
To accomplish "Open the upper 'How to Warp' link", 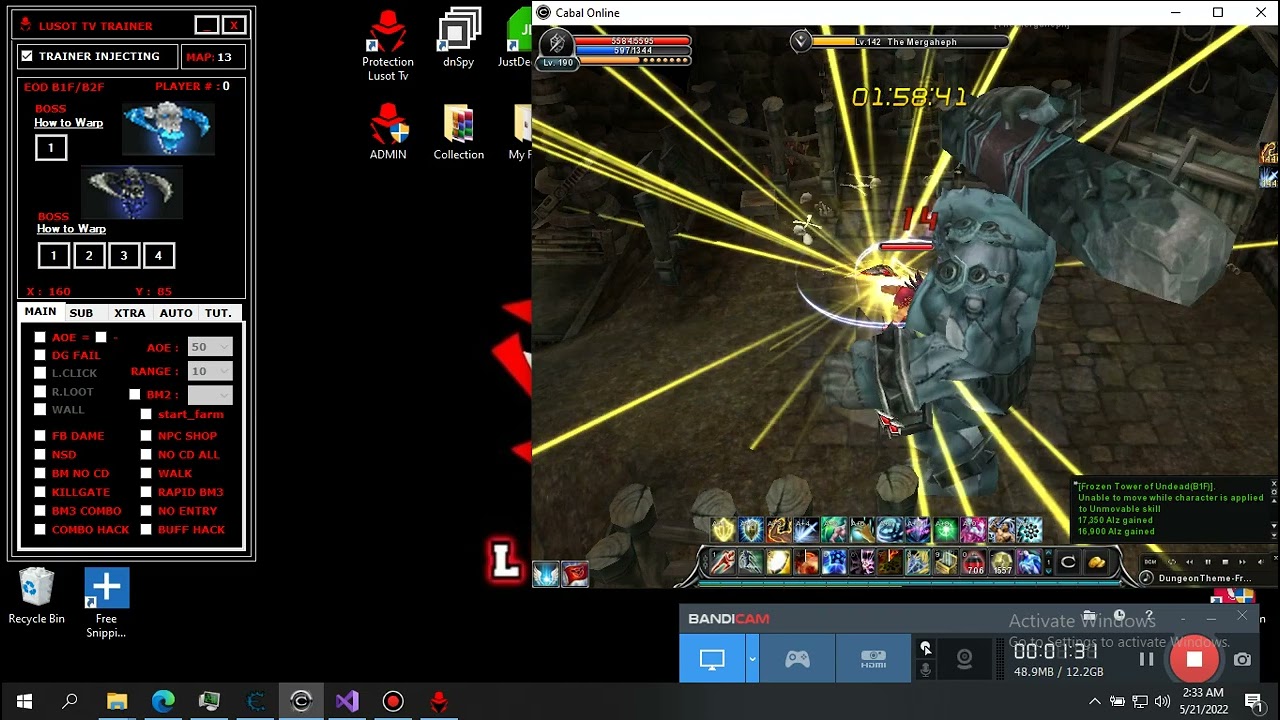I will coord(69,123).
